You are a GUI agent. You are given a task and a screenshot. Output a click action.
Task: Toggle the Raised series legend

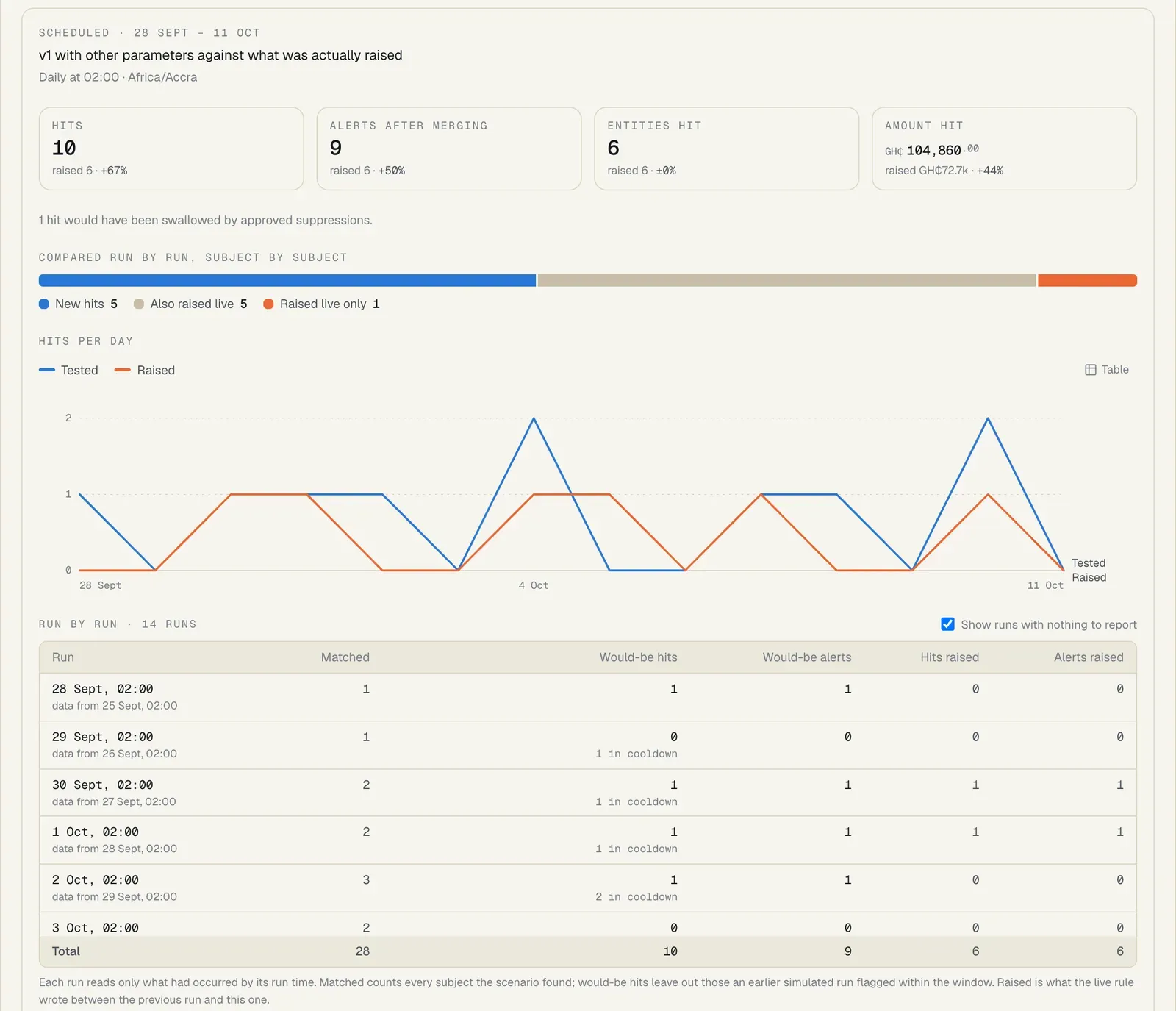click(145, 370)
